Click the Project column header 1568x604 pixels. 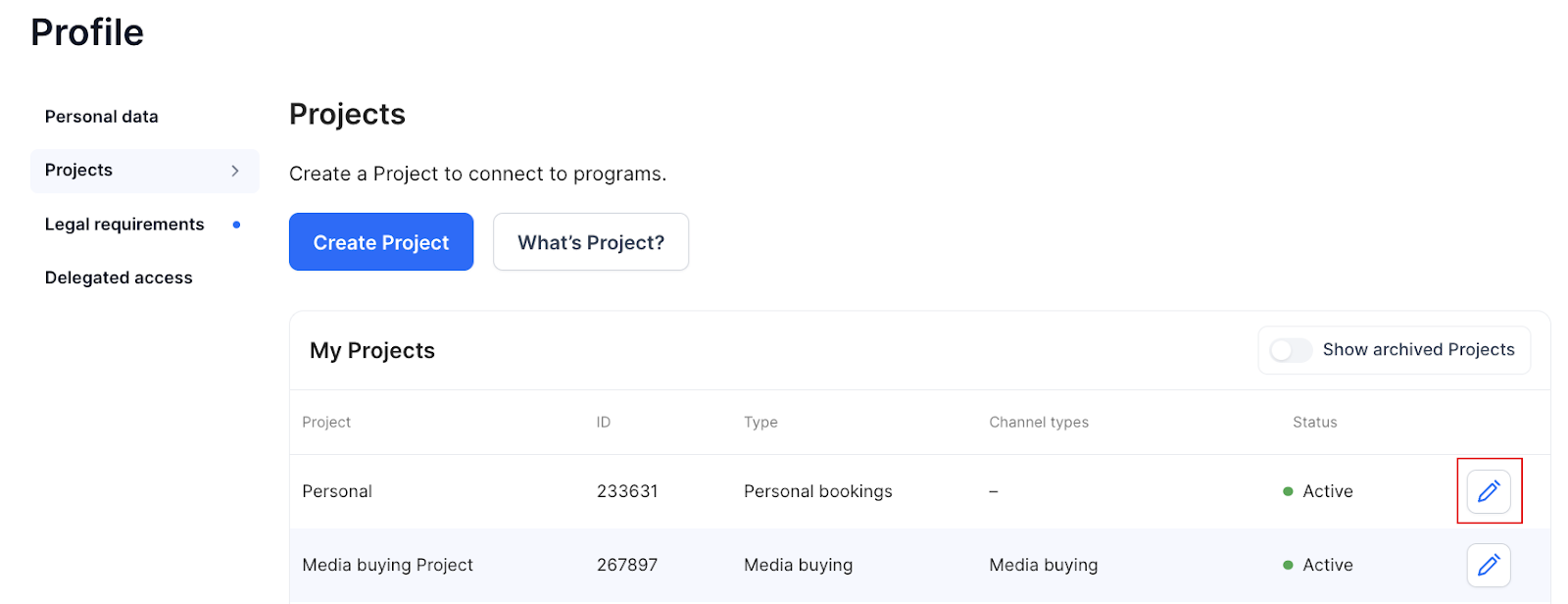[x=326, y=423]
